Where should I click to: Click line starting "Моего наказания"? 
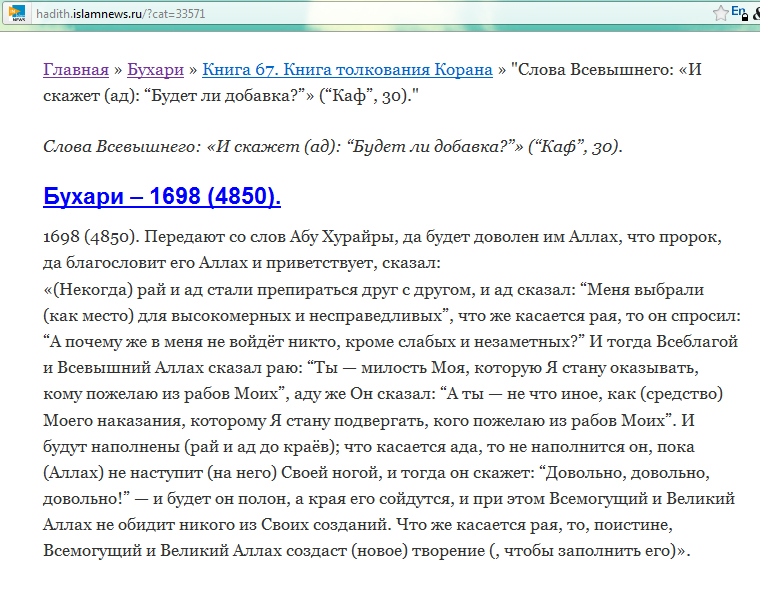369,420
